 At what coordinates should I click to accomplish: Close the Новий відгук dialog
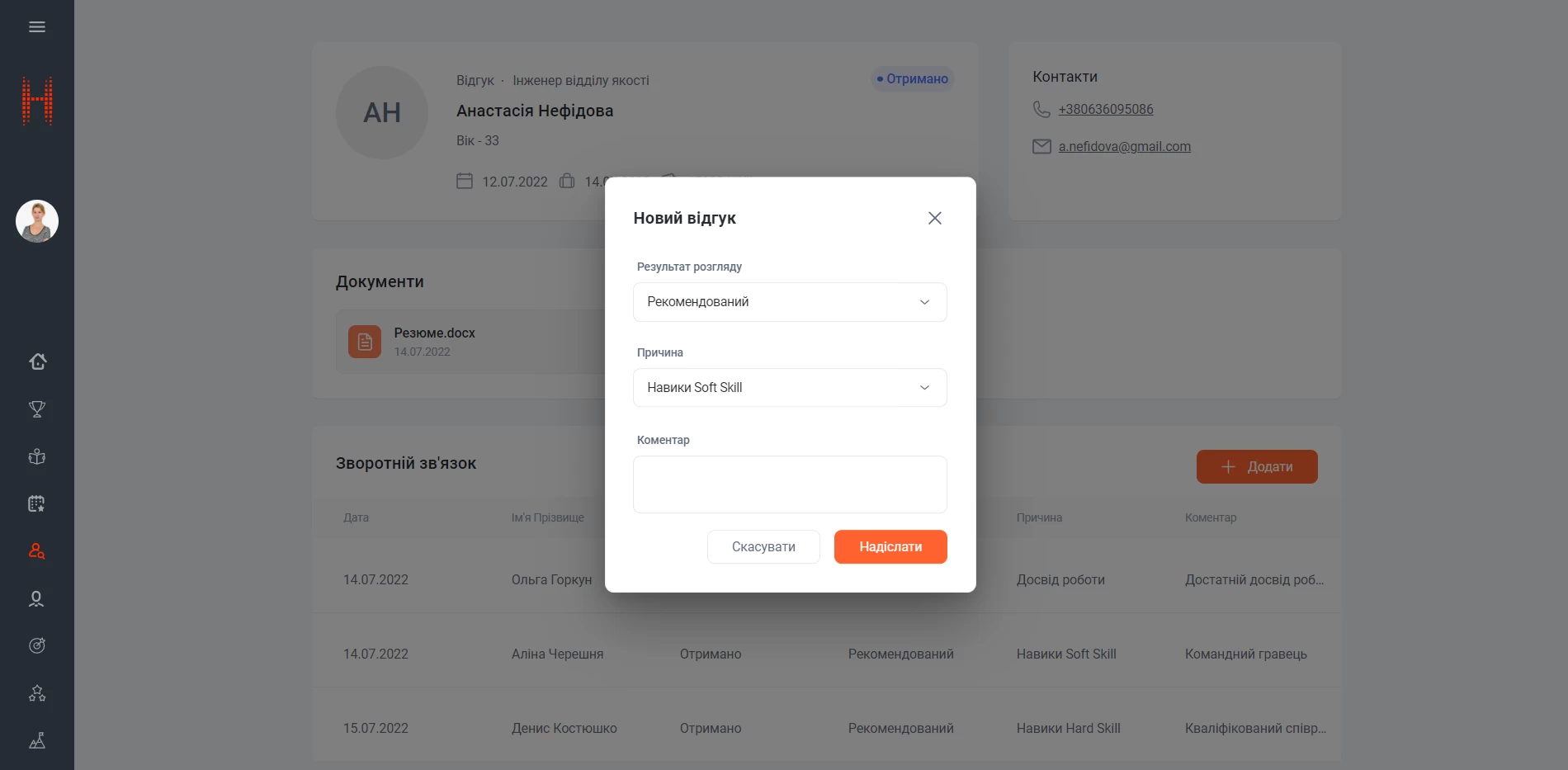coord(934,218)
